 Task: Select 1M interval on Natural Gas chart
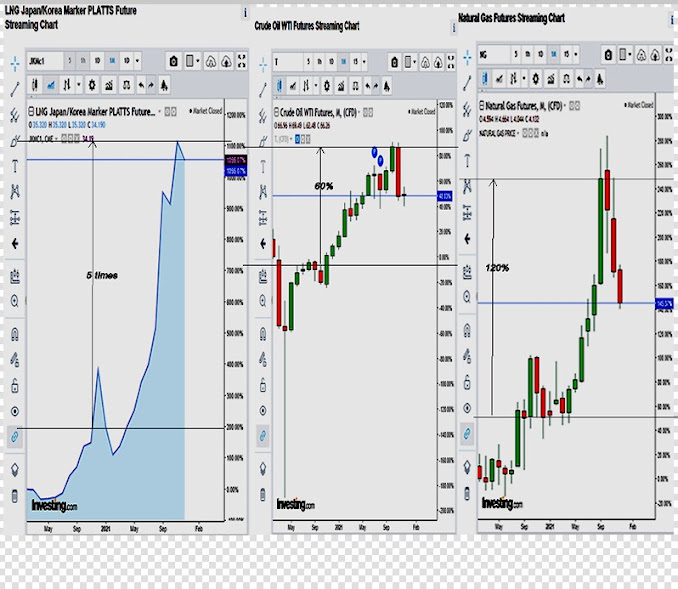[553, 54]
